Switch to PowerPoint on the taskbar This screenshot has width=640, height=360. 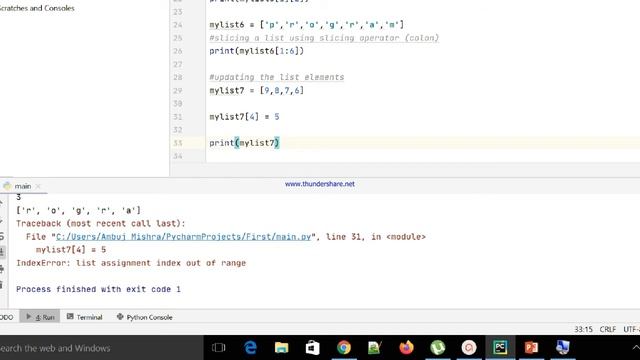[x=531, y=347]
